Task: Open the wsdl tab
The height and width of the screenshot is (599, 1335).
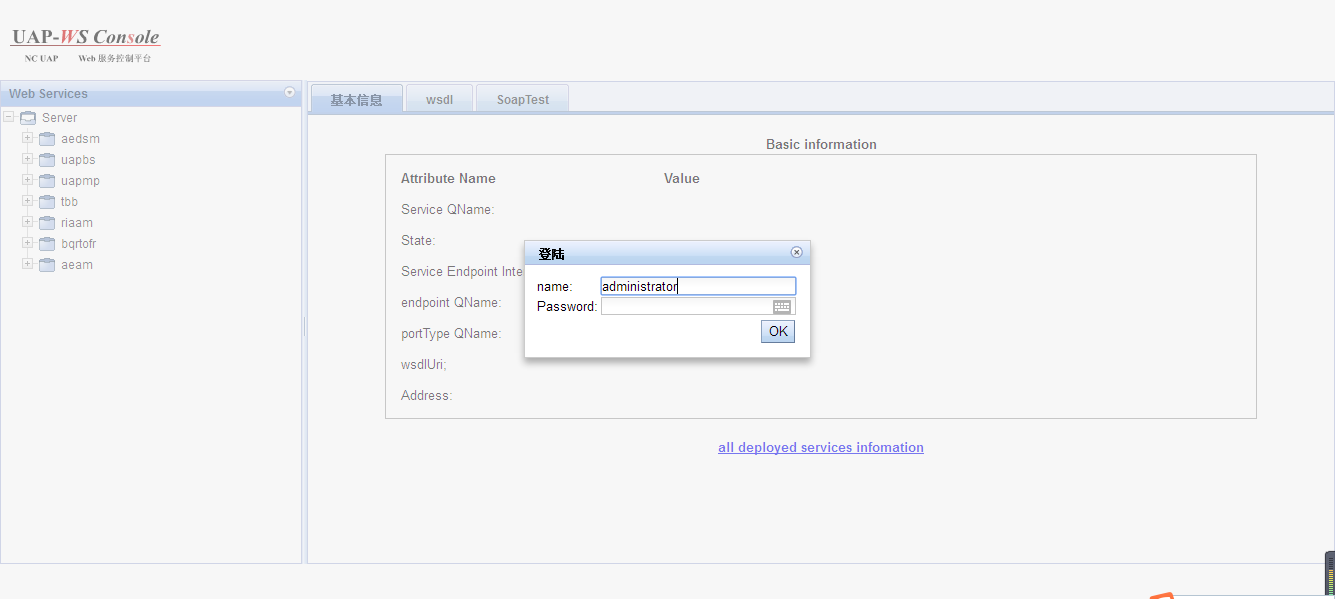Action: tap(439, 99)
